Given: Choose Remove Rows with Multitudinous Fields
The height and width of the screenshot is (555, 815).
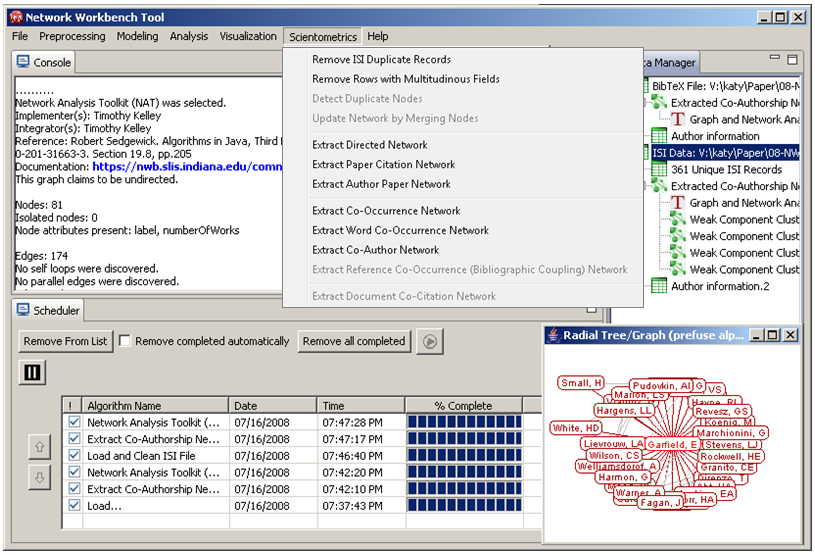Looking at the screenshot, I should (x=406, y=79).
